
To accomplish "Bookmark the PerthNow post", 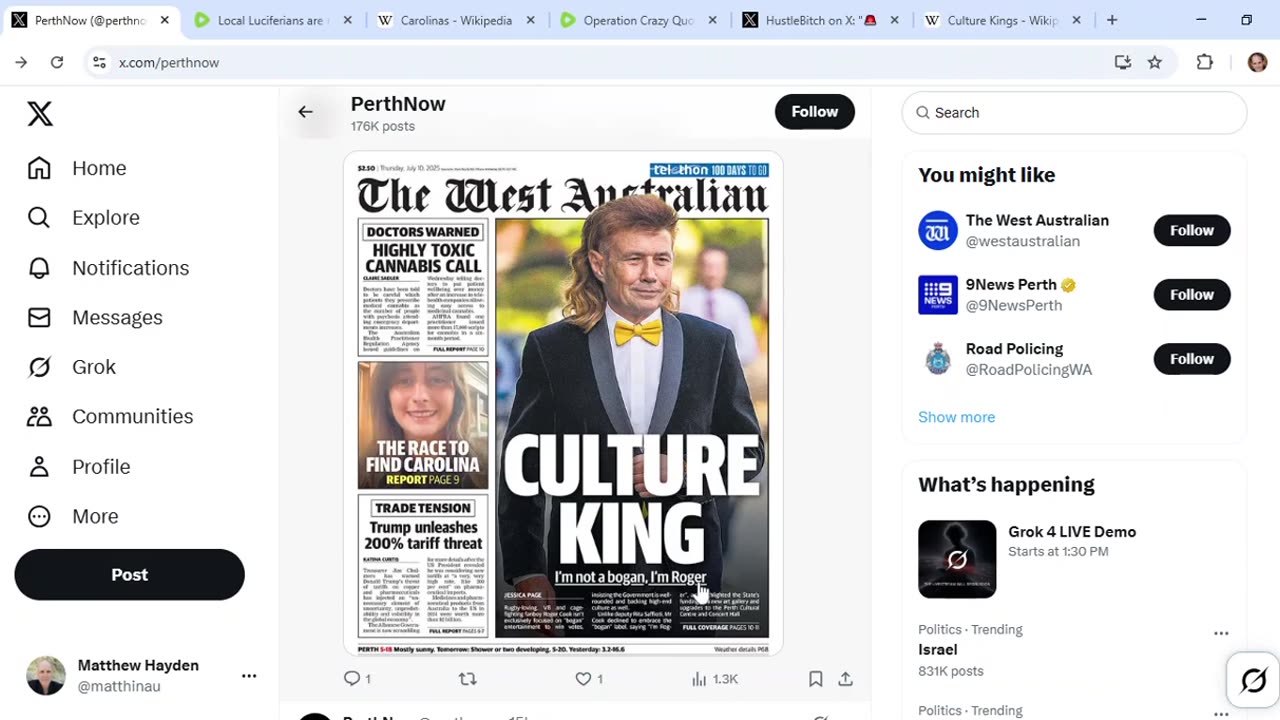I will click(816, 679).
